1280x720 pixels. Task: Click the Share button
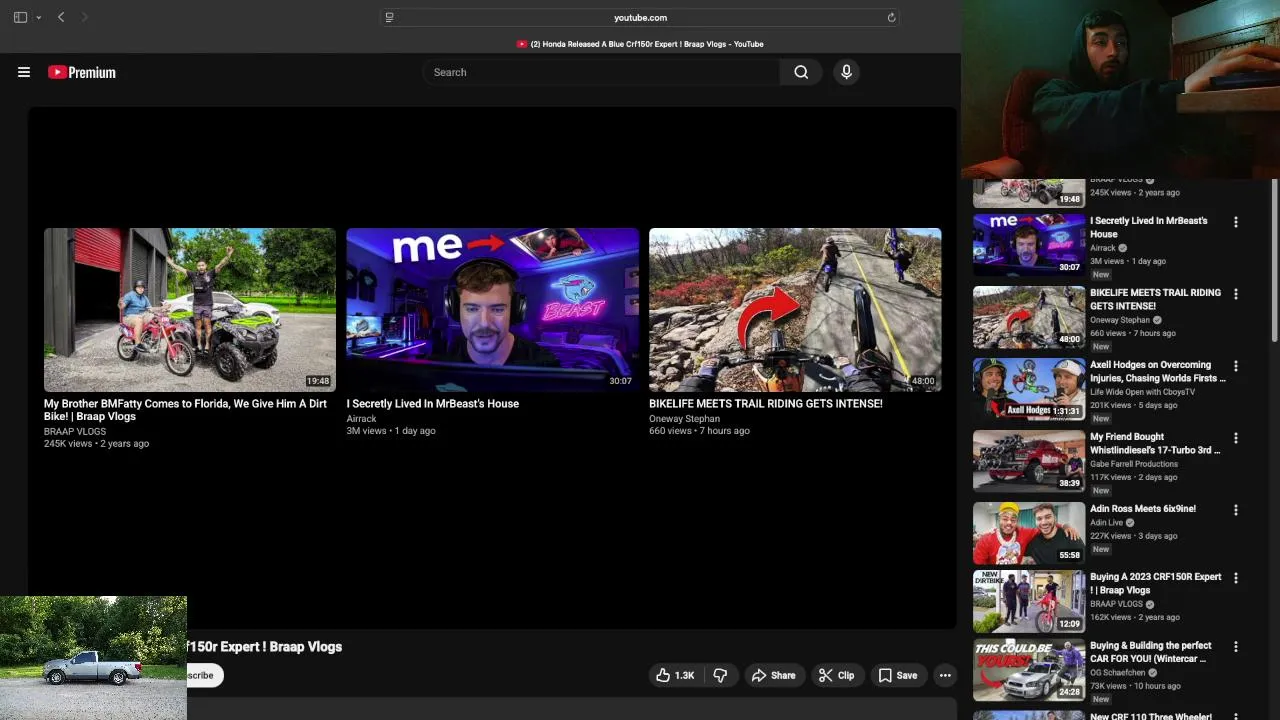click(773, 675)
